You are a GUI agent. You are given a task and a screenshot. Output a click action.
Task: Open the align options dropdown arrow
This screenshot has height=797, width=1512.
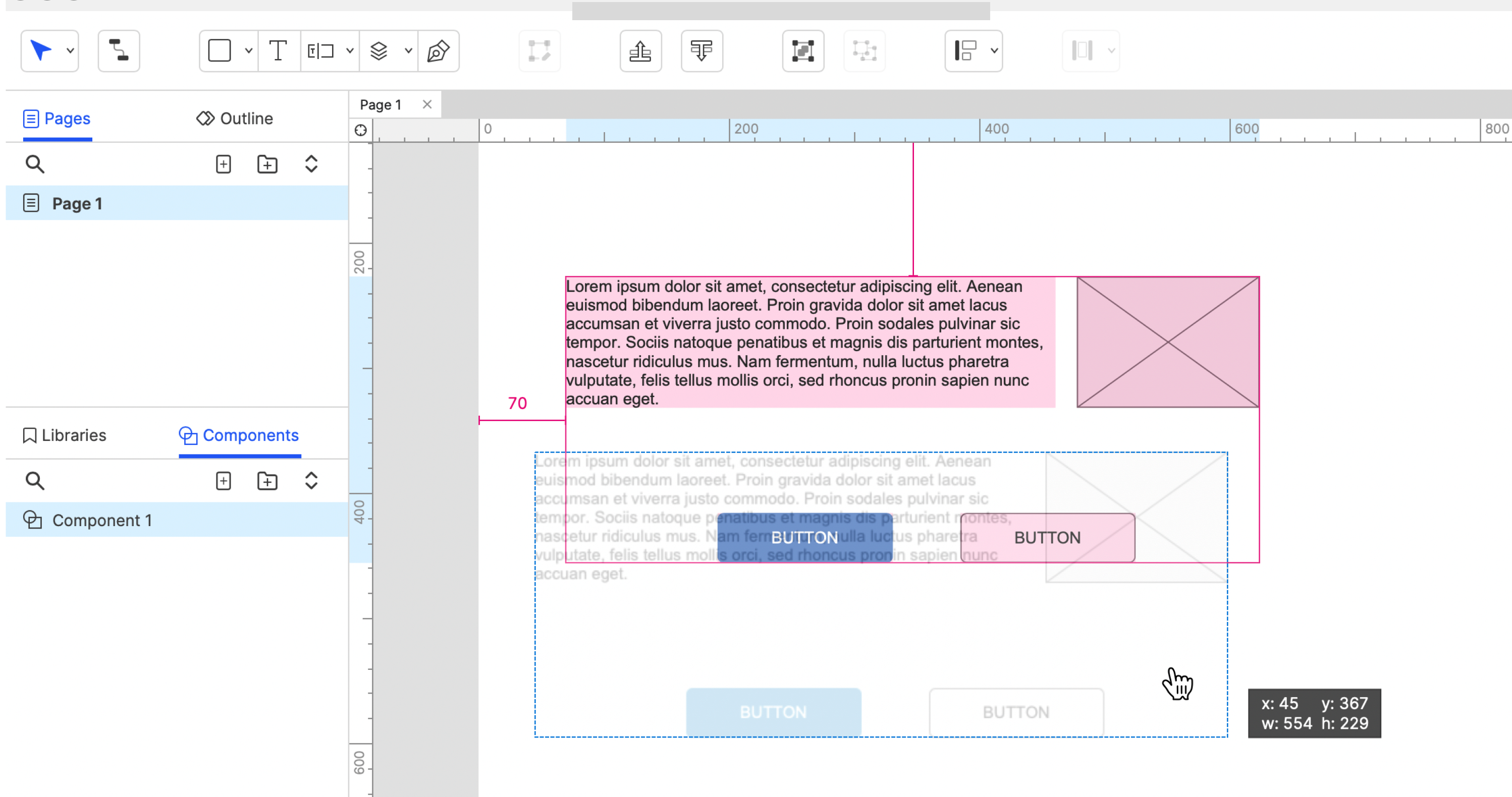coord(994,50)
